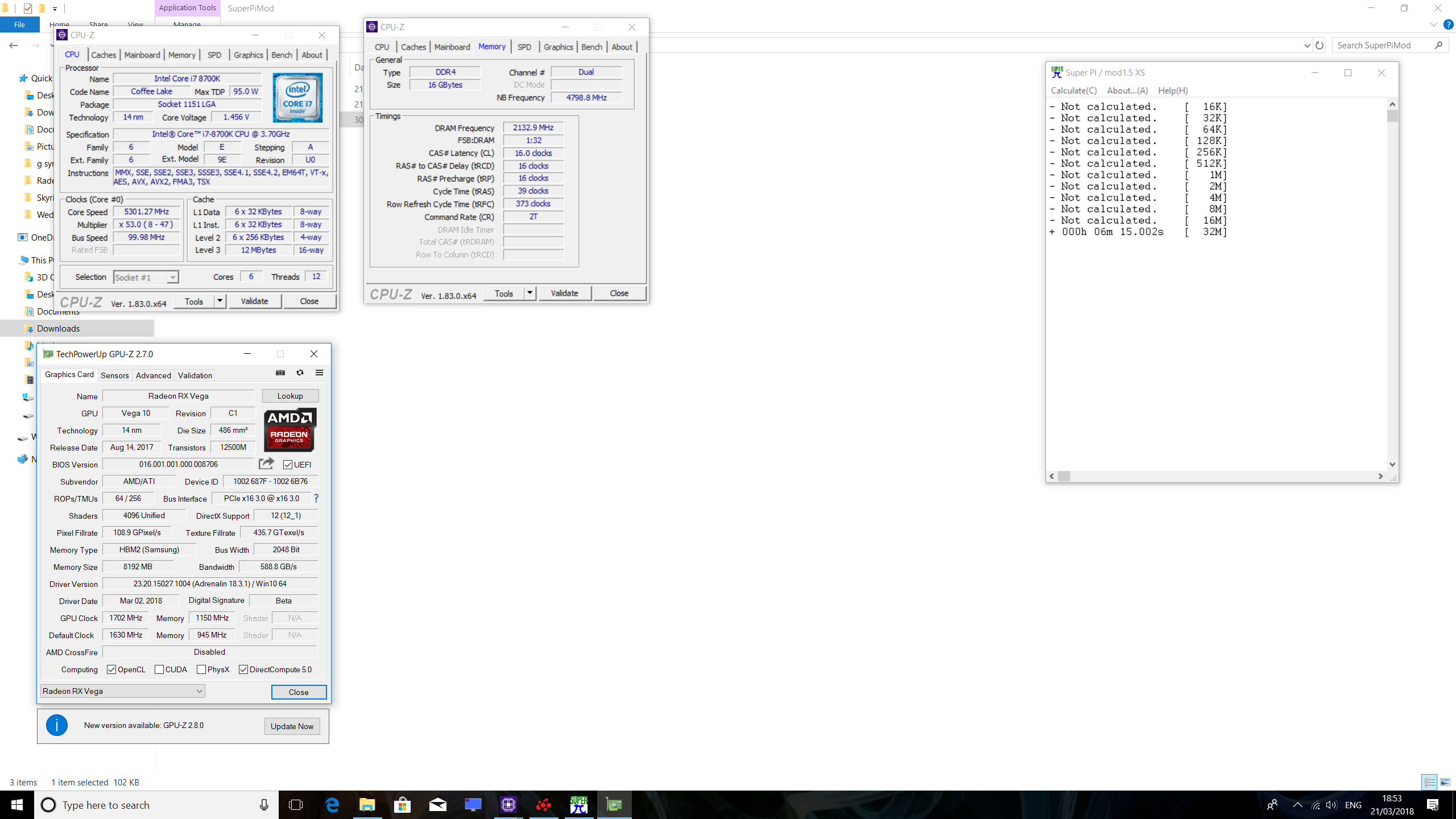Image resolution: width=1456 pixels, height=819 pixels.
Task: Open the Caches tab in left CPU-Z window
Action: click(x=104, y=55)
